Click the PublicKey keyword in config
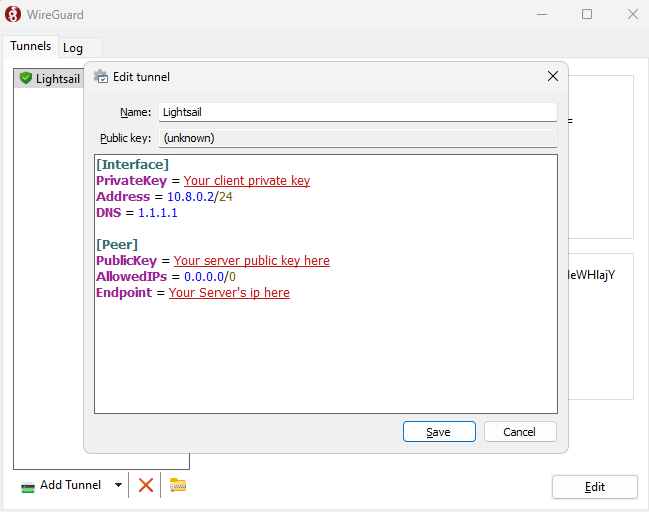Screen dimensions: 649x512 [x=127, y=261]
